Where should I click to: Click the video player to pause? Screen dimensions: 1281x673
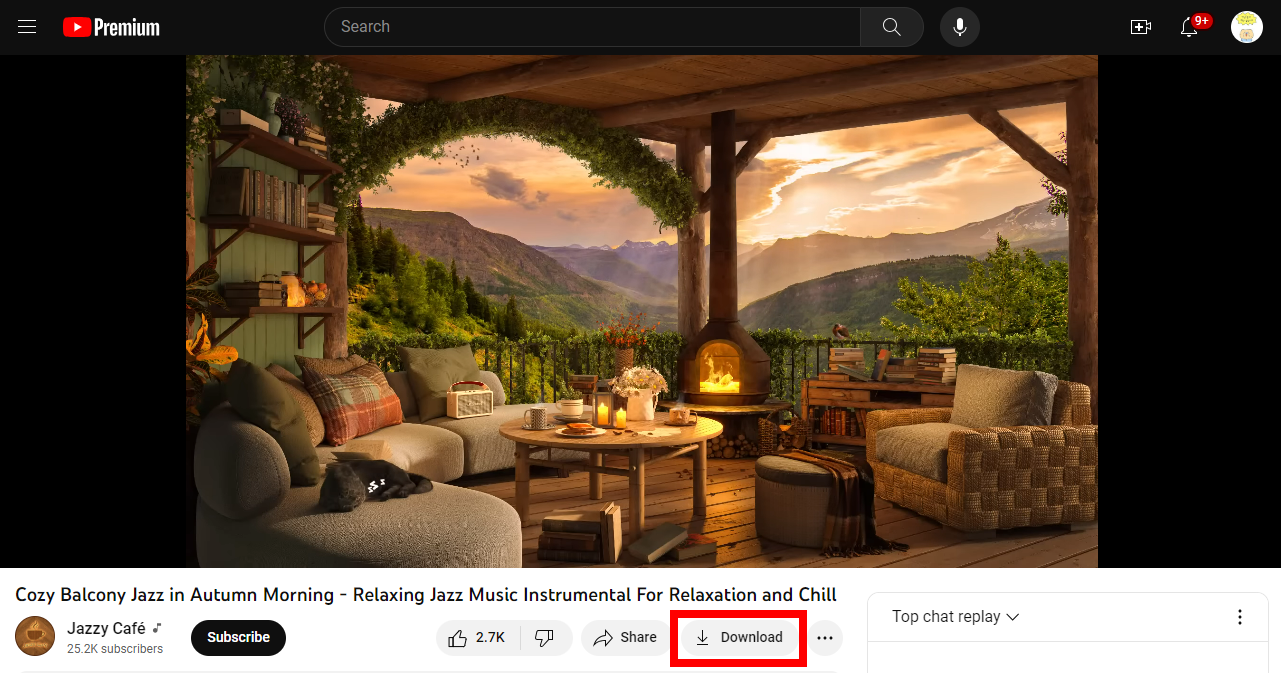point(642,311)
